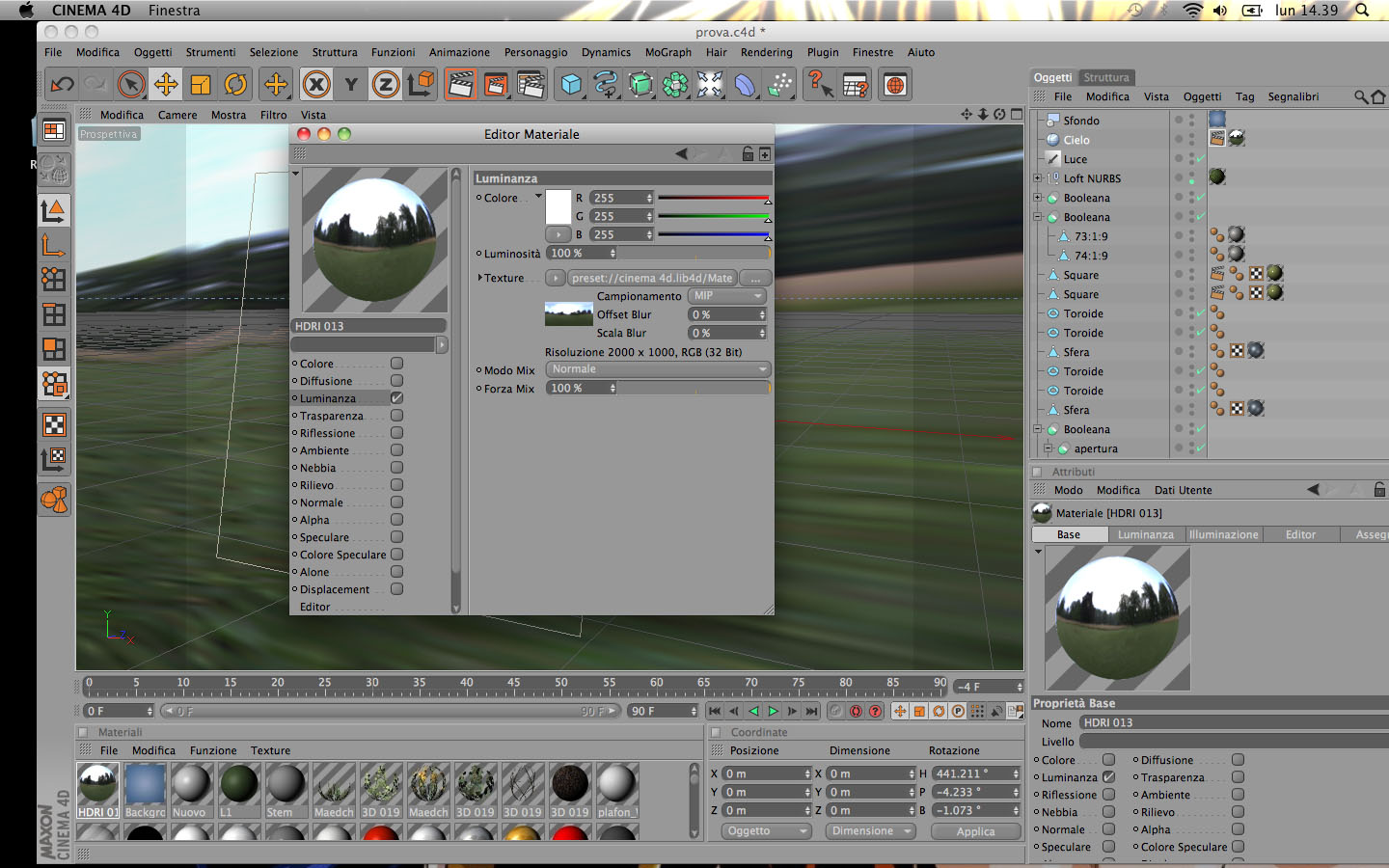Click the deformer object icon

745,85
